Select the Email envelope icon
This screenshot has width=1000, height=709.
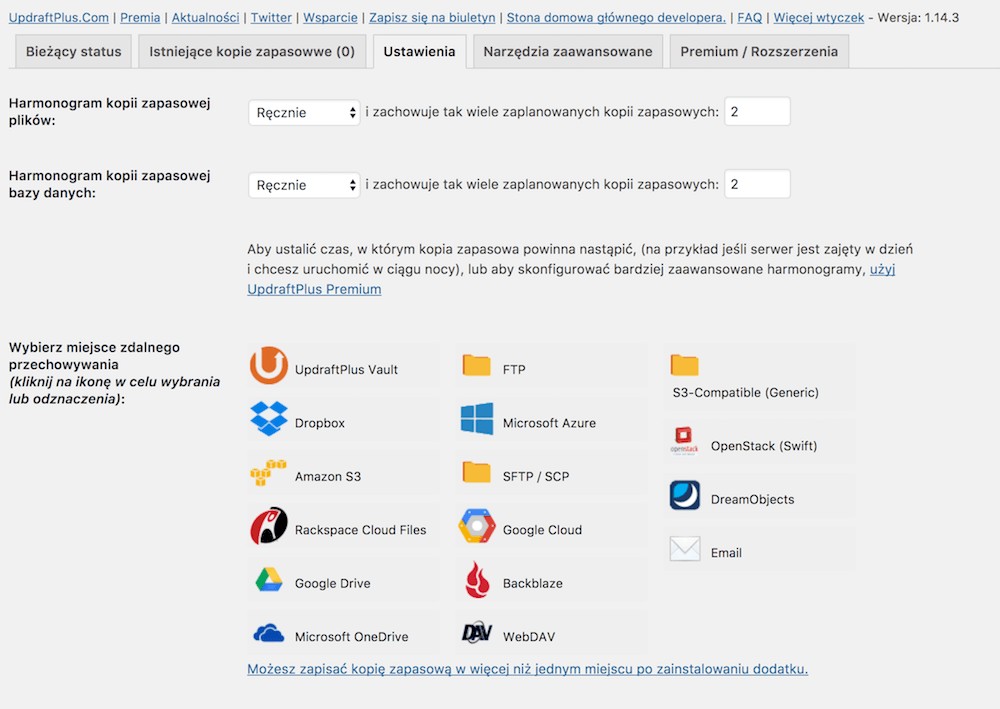point(684,548)
